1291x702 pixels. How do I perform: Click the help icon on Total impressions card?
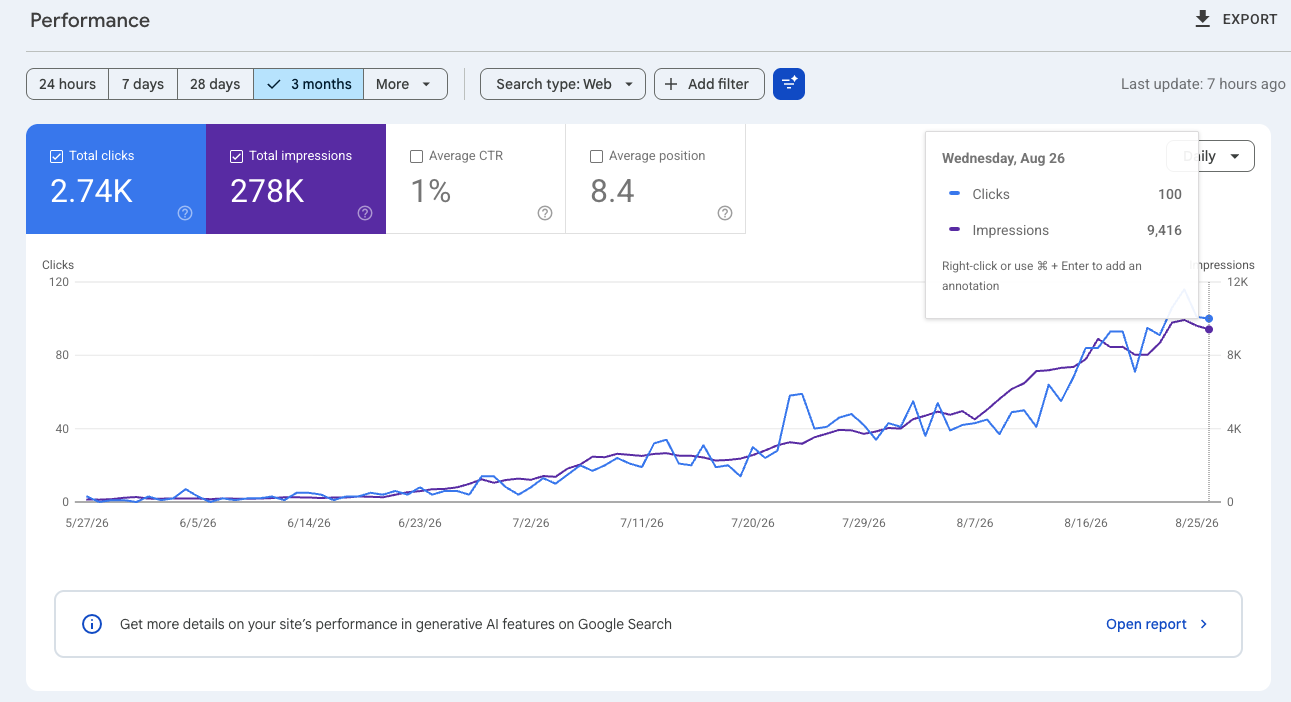coord(365,213)
